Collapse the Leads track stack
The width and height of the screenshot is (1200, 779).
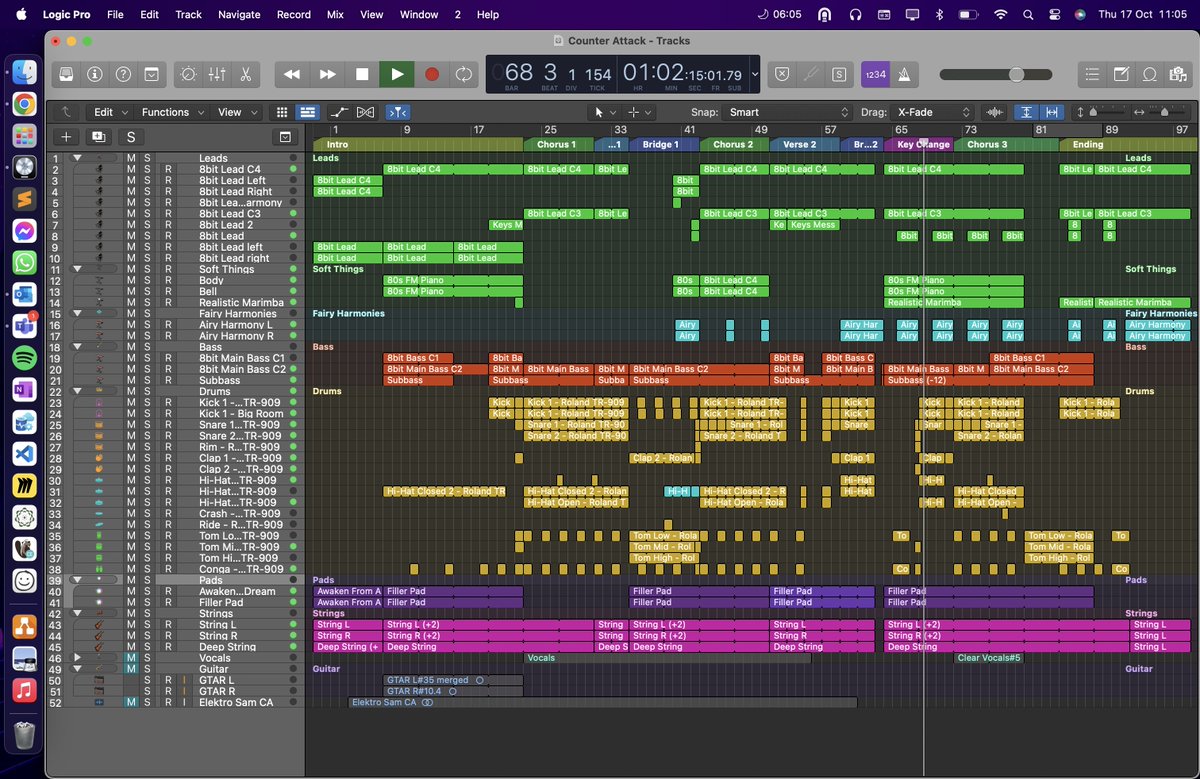(77, 158)
